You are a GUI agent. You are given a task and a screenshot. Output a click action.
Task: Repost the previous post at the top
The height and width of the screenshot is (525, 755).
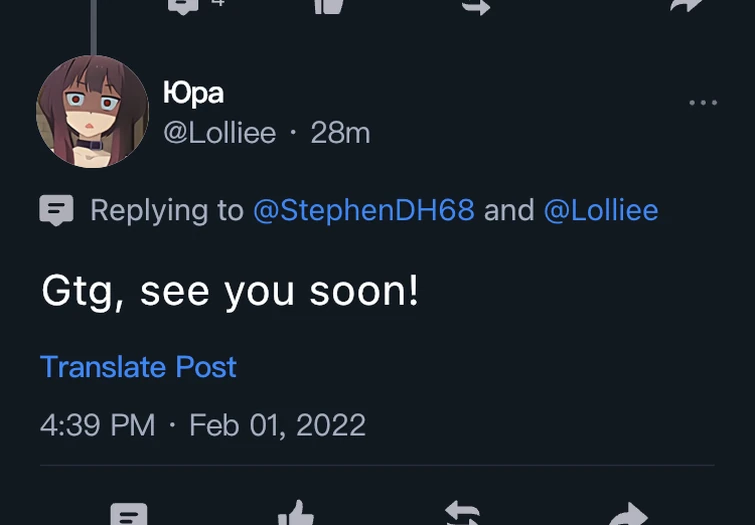pos(475,6)
